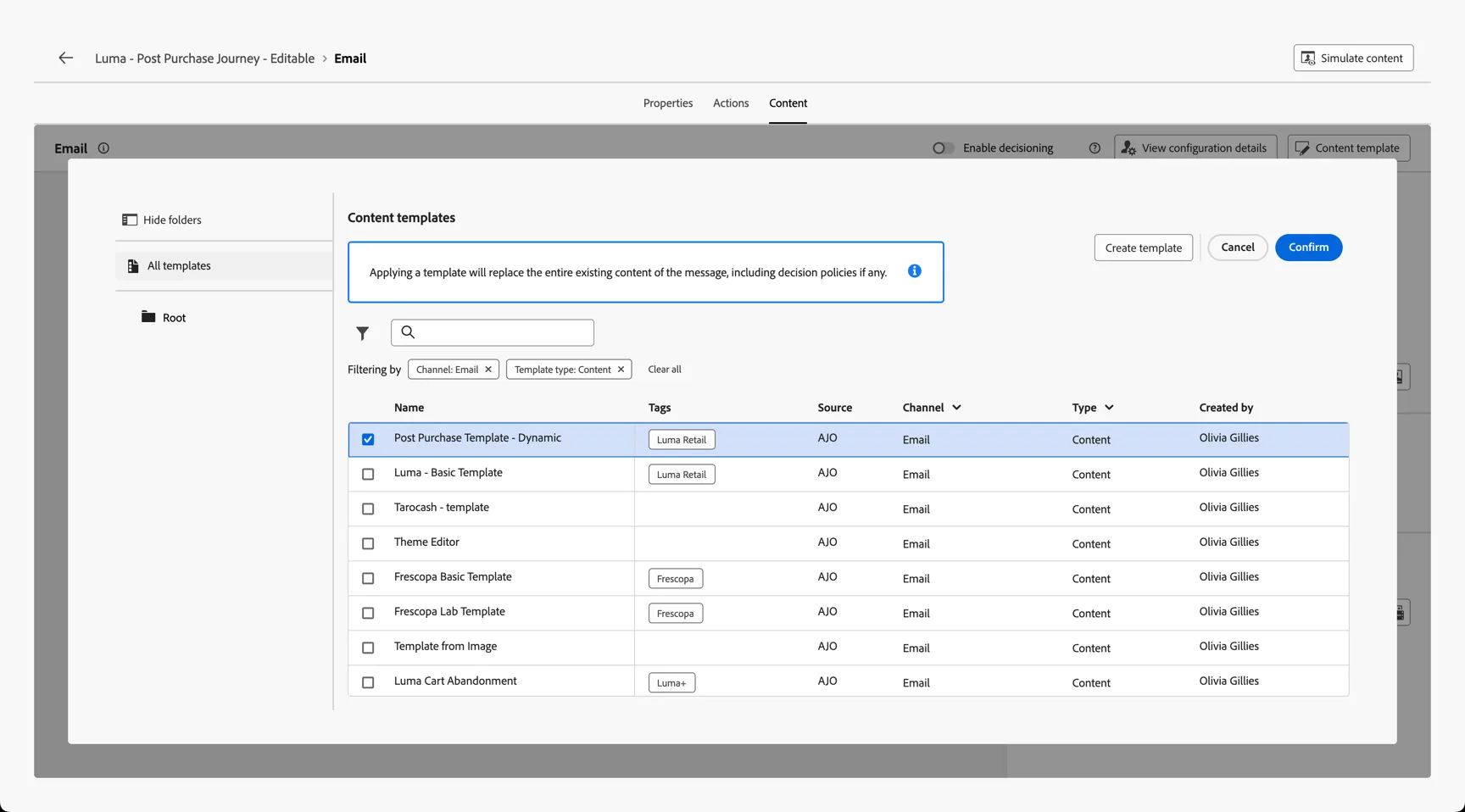The height and width of the screenshot is (812, 1465).
Task: Uncheck Post Purchase Template - Dynamic checkbox
Action: point(368,439)
